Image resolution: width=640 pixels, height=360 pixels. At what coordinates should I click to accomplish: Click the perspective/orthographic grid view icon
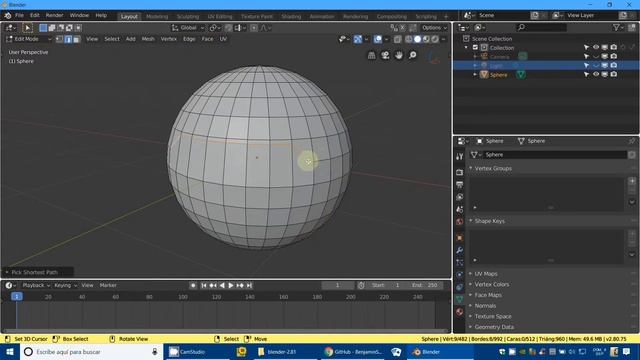[371, 55]
